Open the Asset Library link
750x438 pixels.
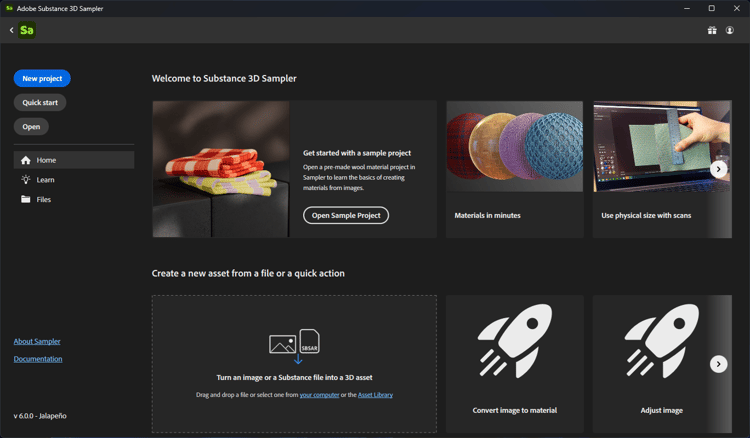click(x=375, y=395)
